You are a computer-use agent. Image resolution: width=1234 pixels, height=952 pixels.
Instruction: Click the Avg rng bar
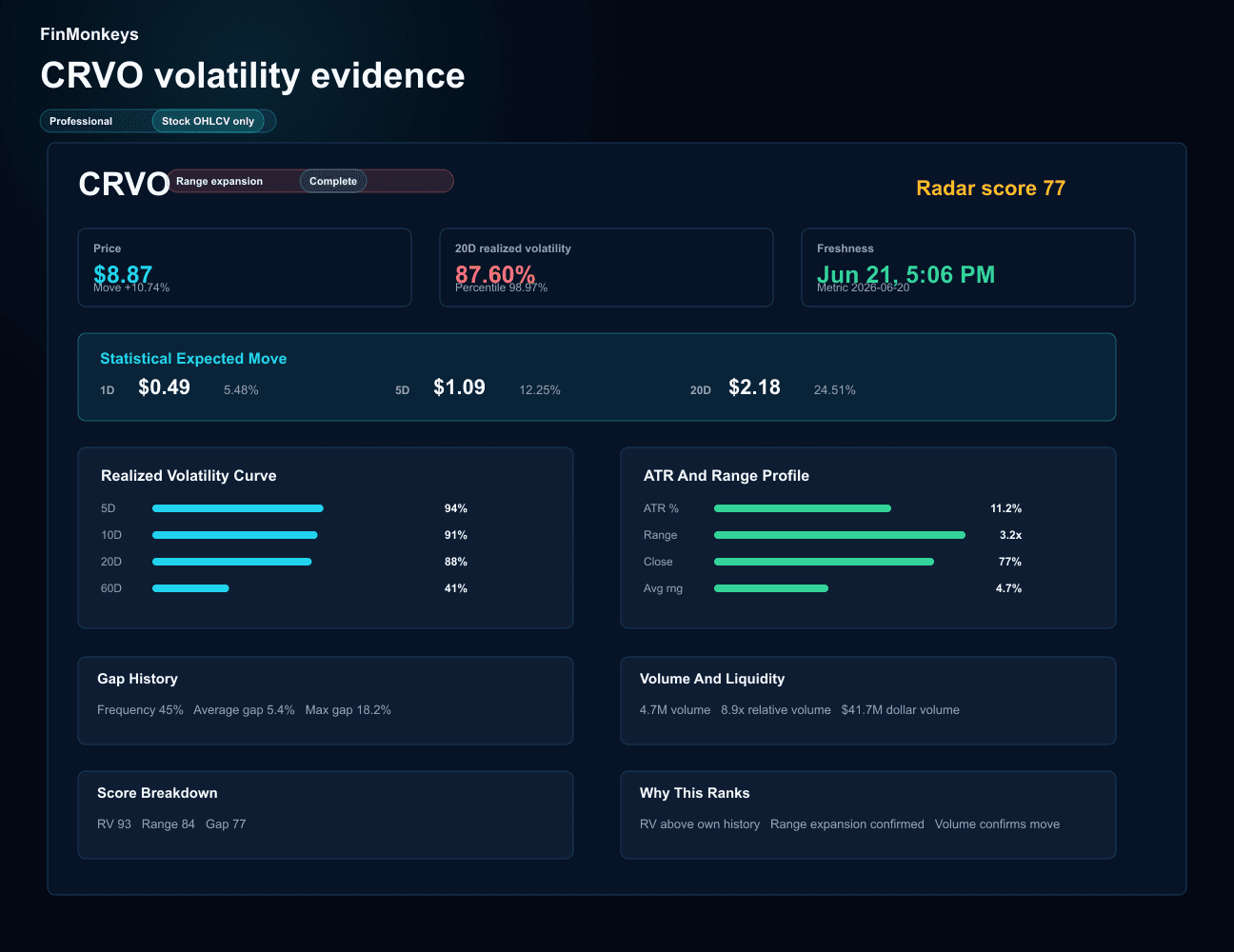coord(771,588)
